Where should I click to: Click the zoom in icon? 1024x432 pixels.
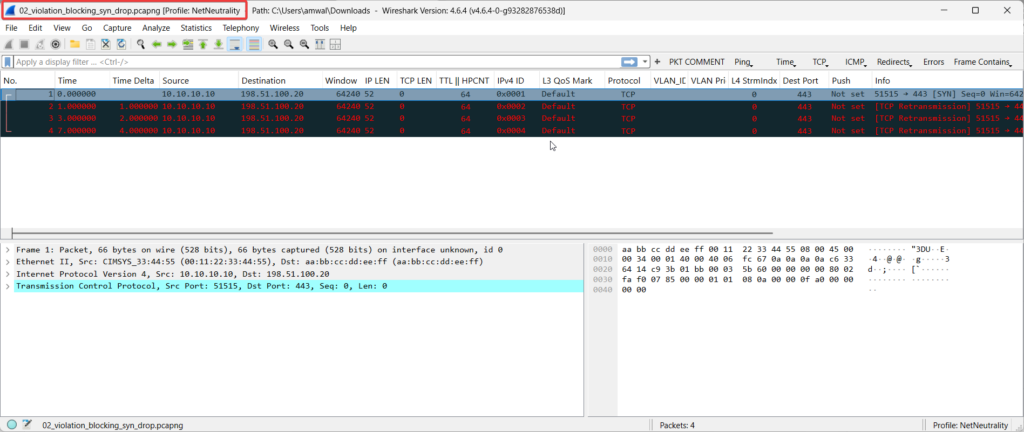pyautogui.click(x=272, y=44)
